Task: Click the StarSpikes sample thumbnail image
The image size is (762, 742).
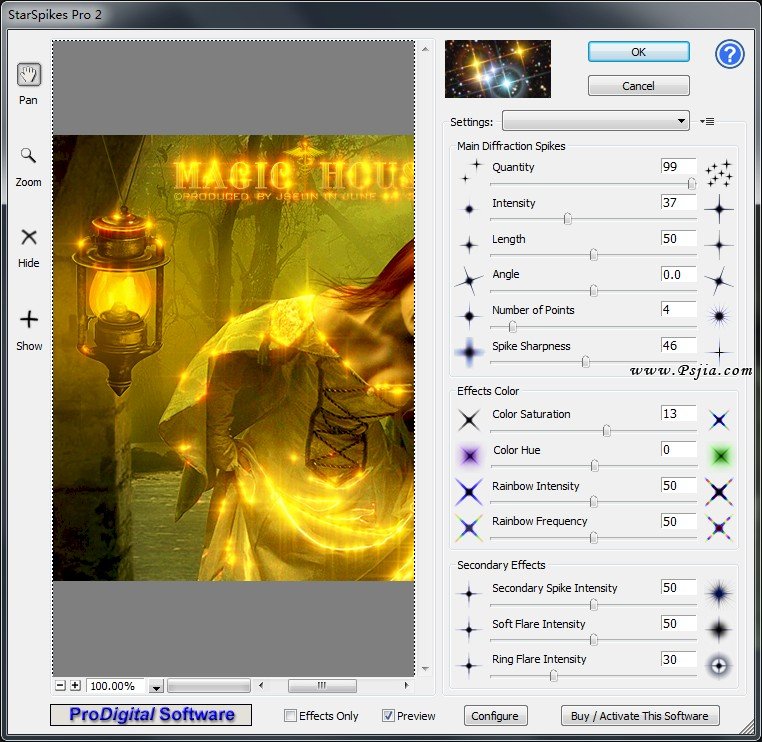Action: pyautogui.click(x=498, y=69)
